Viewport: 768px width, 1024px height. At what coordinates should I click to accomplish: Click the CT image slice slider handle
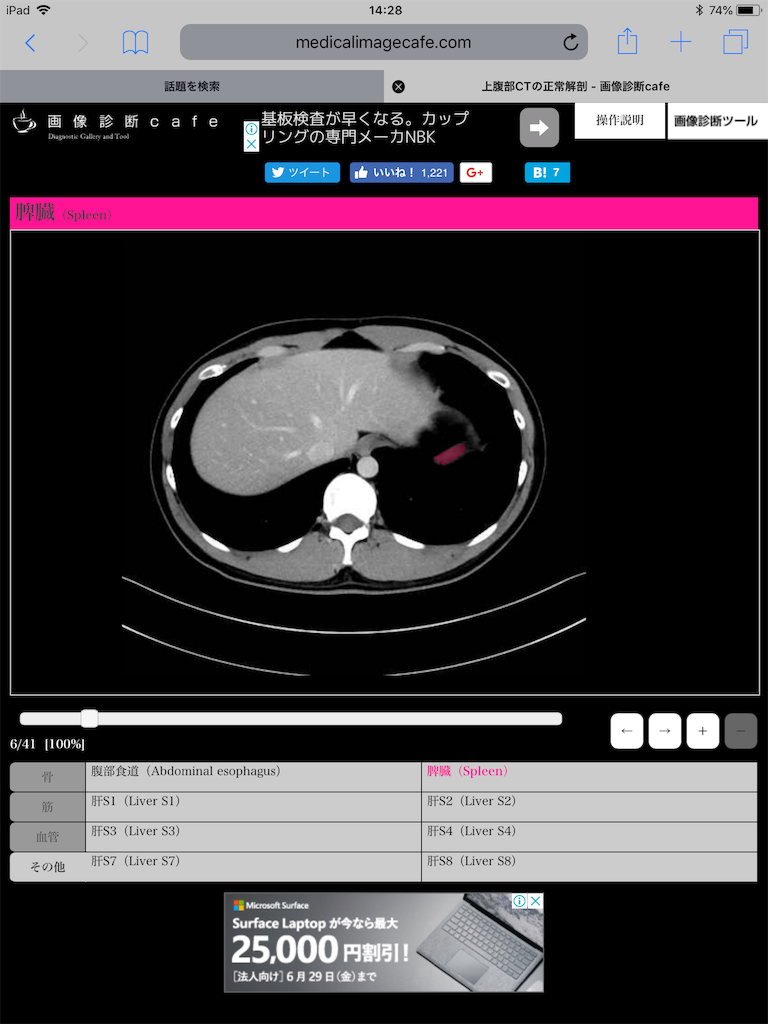coord(89,718)
